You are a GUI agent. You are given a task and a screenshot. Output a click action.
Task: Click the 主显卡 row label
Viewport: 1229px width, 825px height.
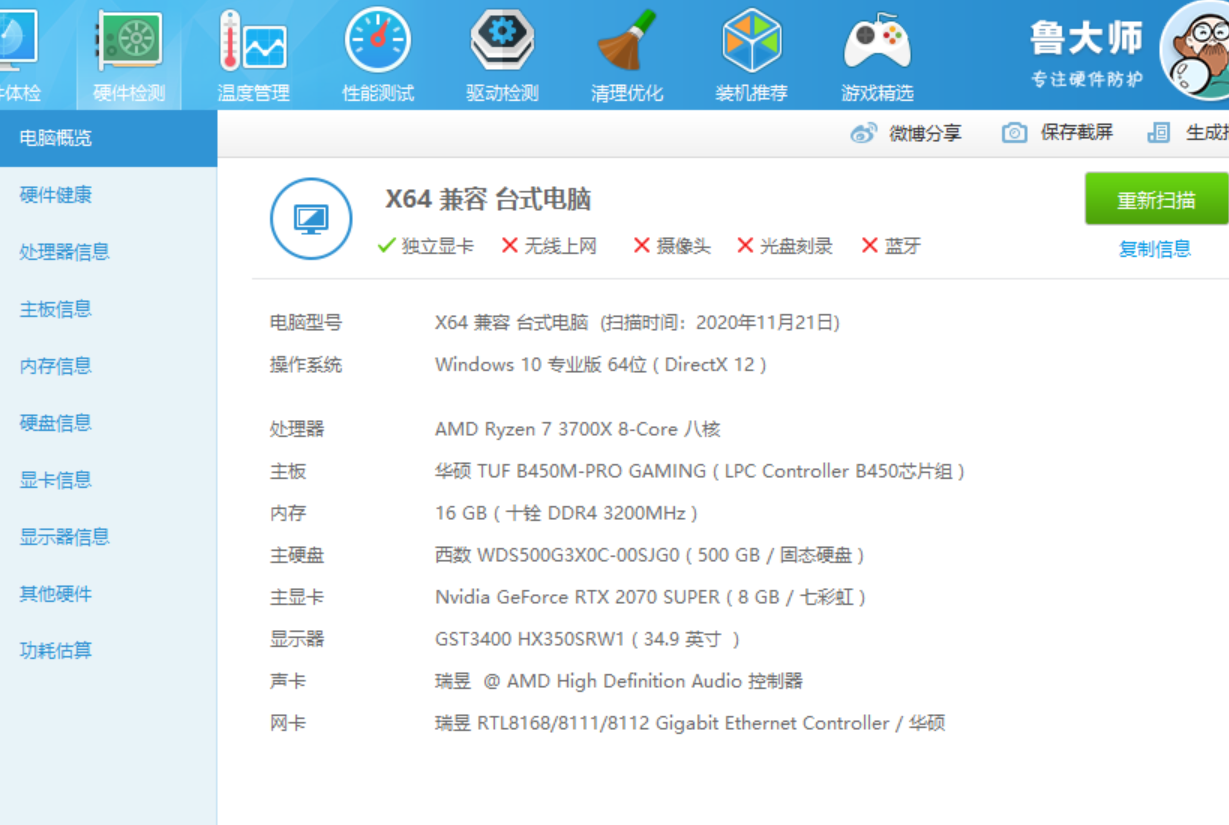coord(297,597)
